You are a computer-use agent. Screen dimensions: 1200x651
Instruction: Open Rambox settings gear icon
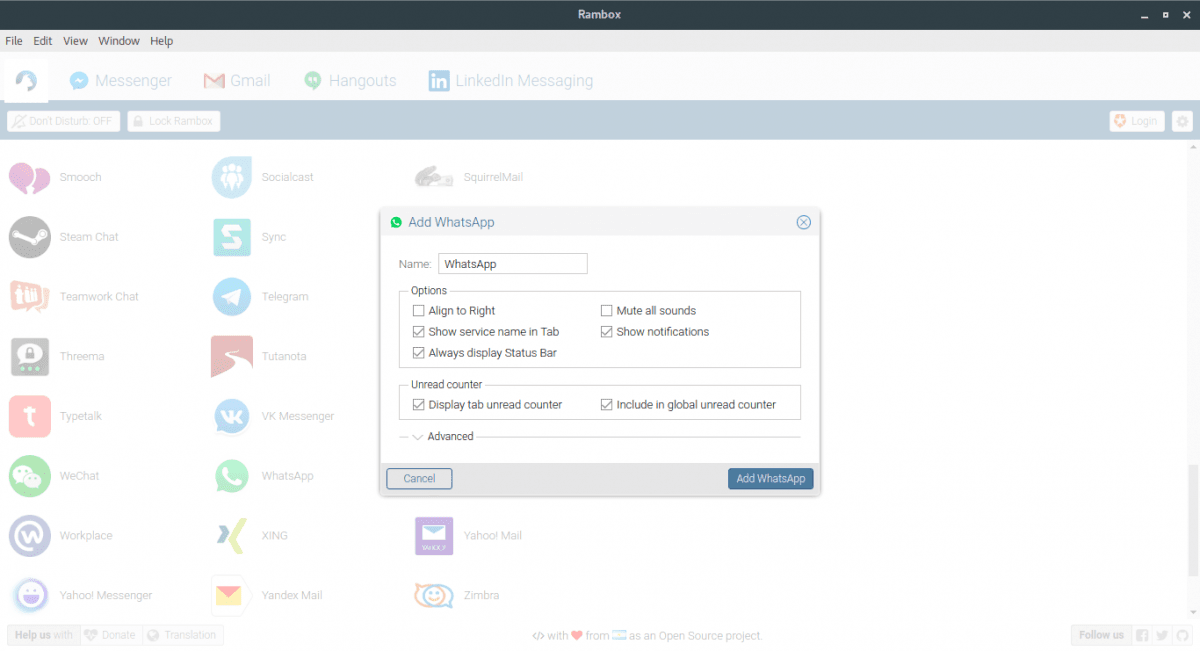pyautogui.click(x=1182, y=121)
